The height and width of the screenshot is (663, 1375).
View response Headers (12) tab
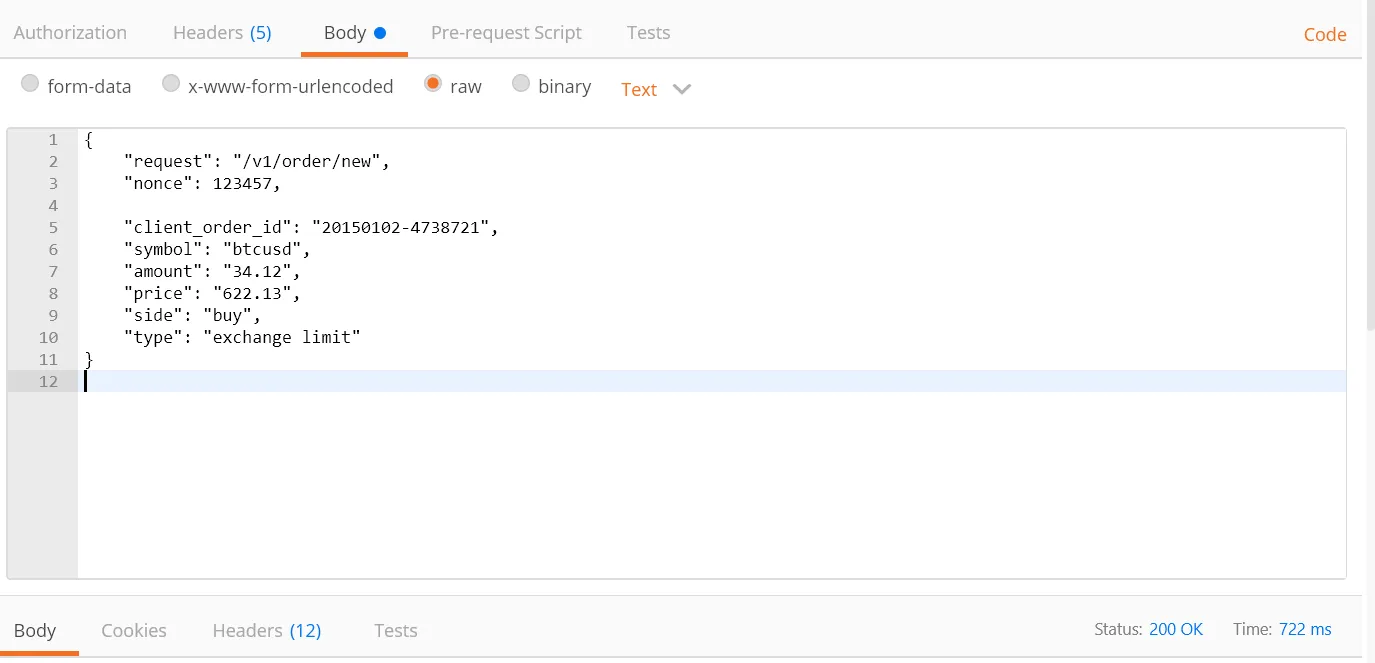267,631
